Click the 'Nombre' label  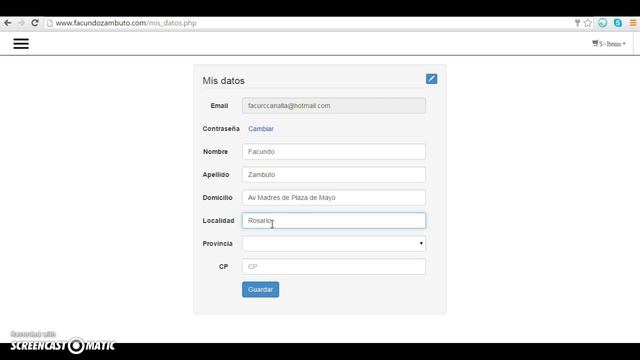216,151
